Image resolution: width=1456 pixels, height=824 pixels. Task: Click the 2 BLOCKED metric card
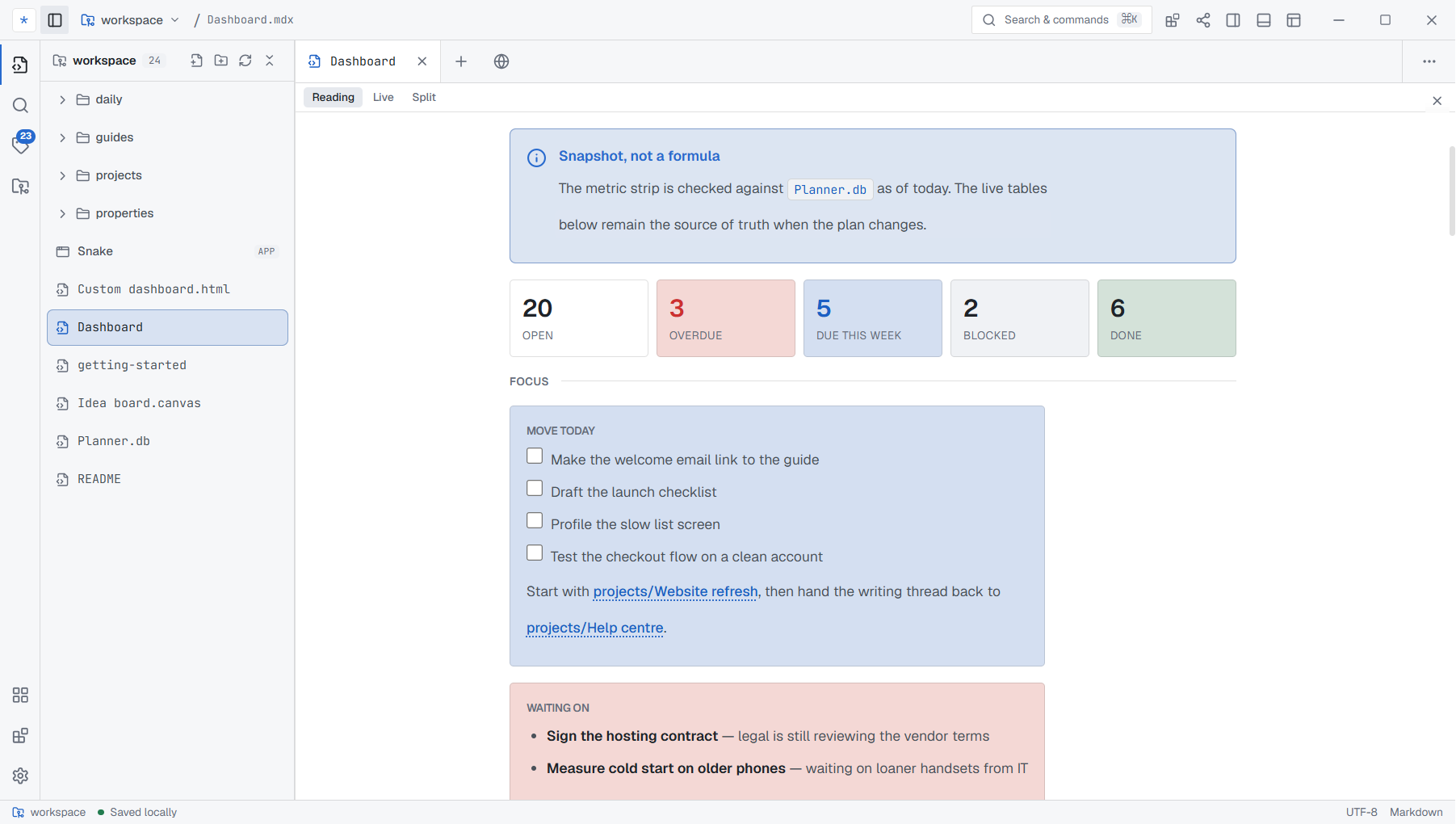pyautogui.click(x=1019, y=318)
